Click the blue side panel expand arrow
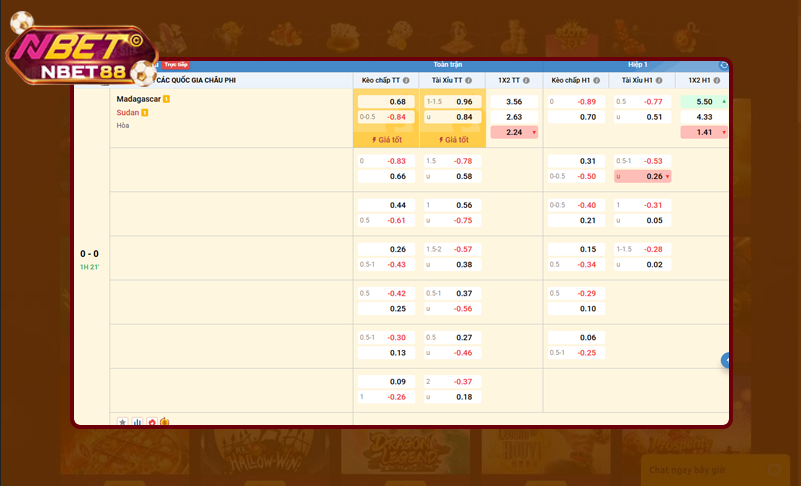 726,360
